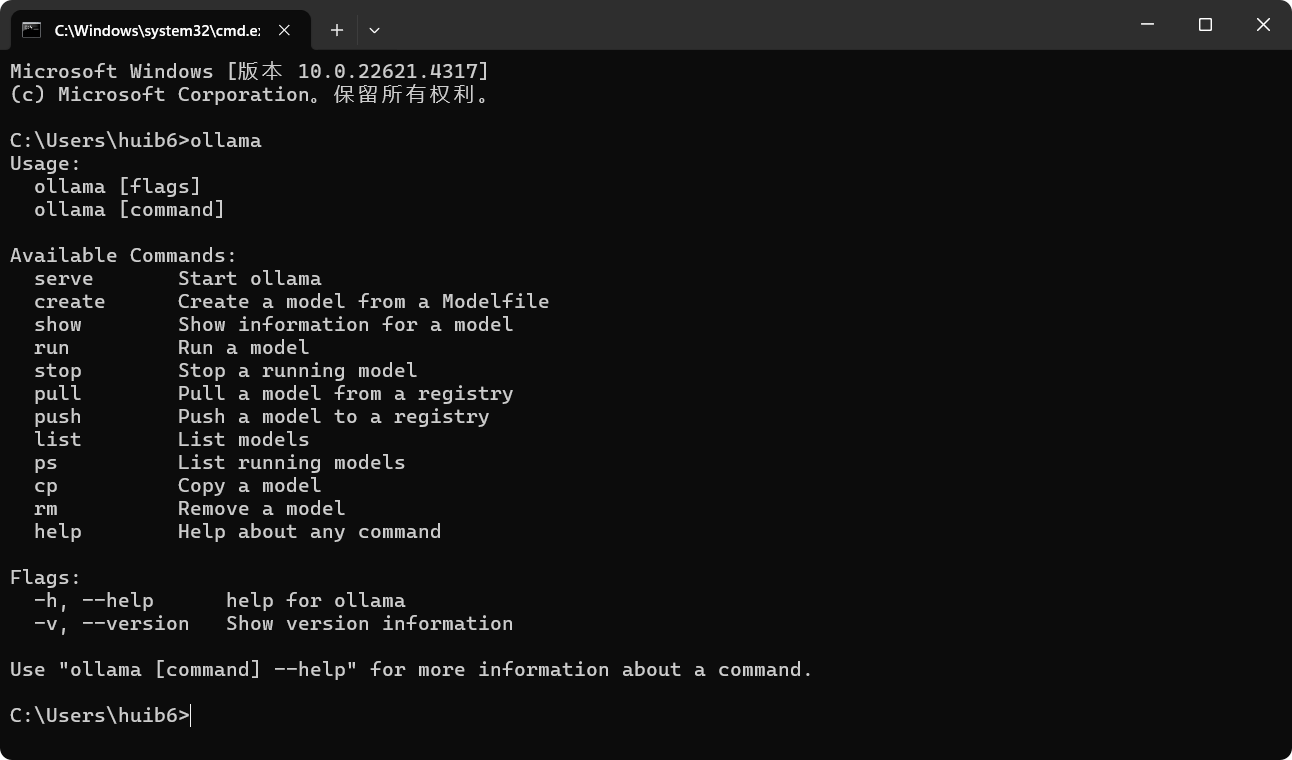Click at the final C:\Users\huib6> prompt

99,716
